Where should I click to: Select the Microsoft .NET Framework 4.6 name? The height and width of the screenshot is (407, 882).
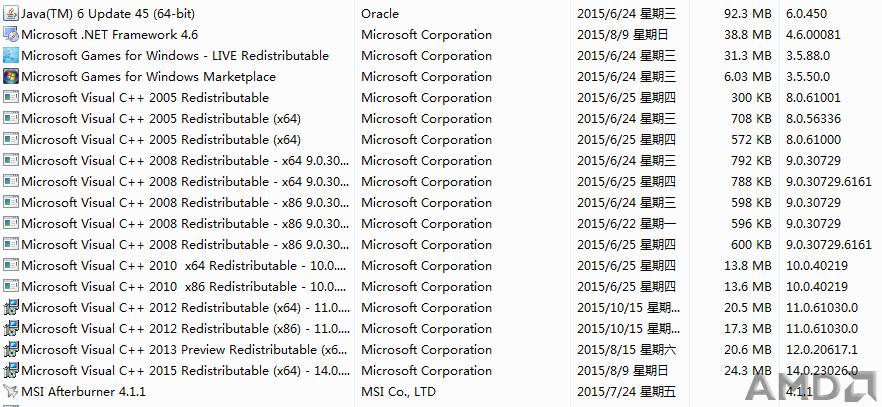[x=110, y=34]
